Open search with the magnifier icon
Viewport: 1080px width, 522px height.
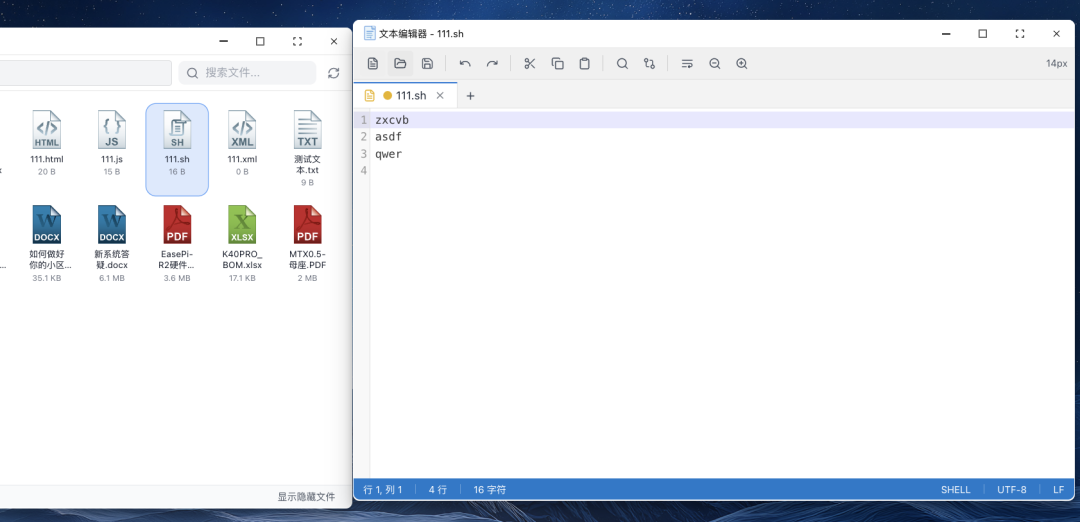[x=622, y=63]
